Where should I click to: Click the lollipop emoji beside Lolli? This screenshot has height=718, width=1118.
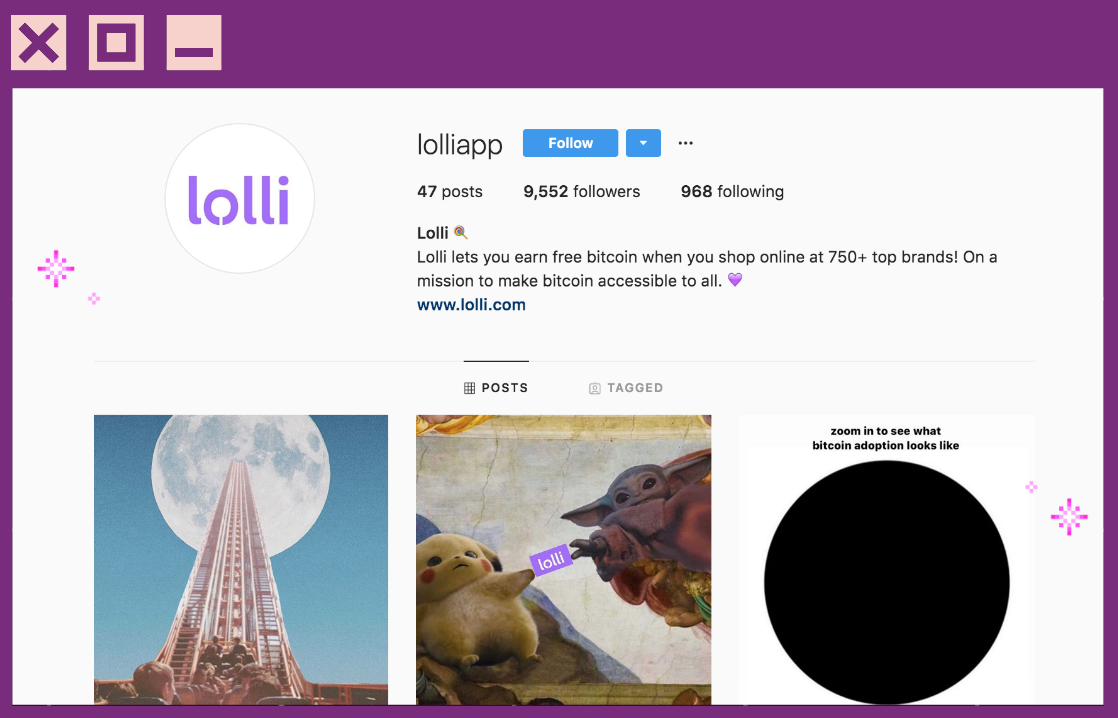(x=461, y=232)
